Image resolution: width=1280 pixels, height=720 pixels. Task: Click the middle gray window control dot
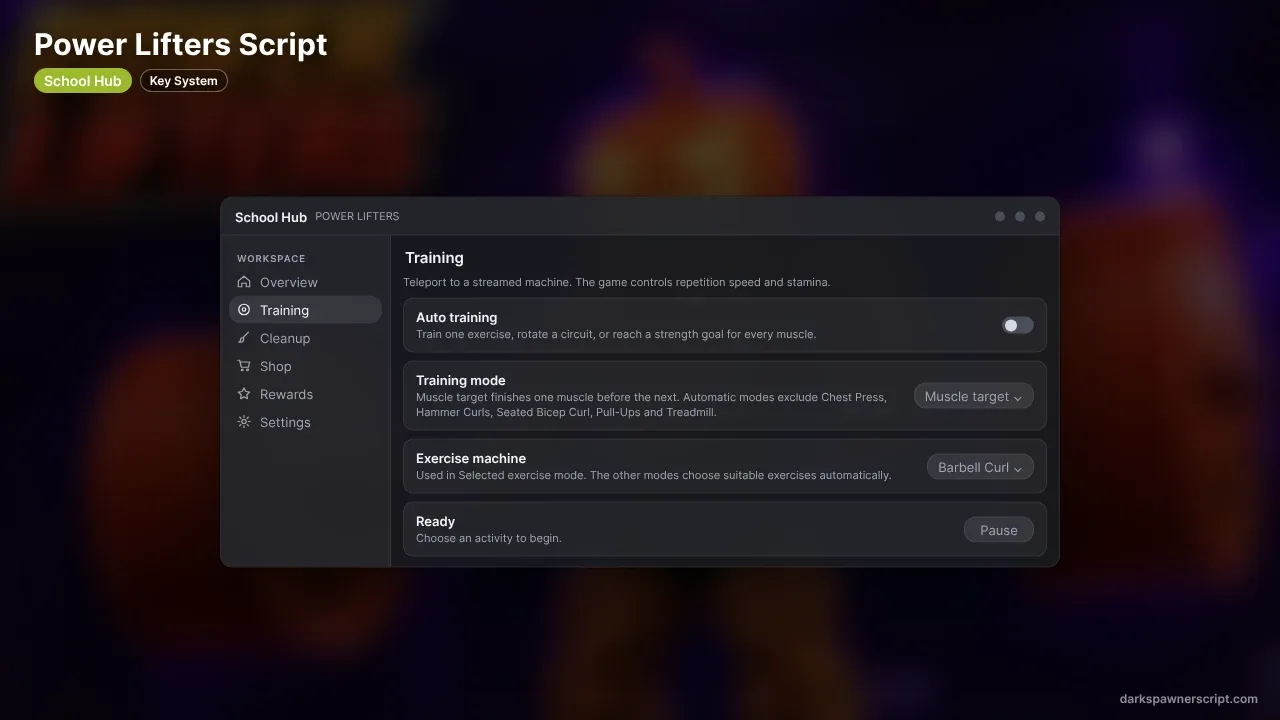(x=1020, y=216)
